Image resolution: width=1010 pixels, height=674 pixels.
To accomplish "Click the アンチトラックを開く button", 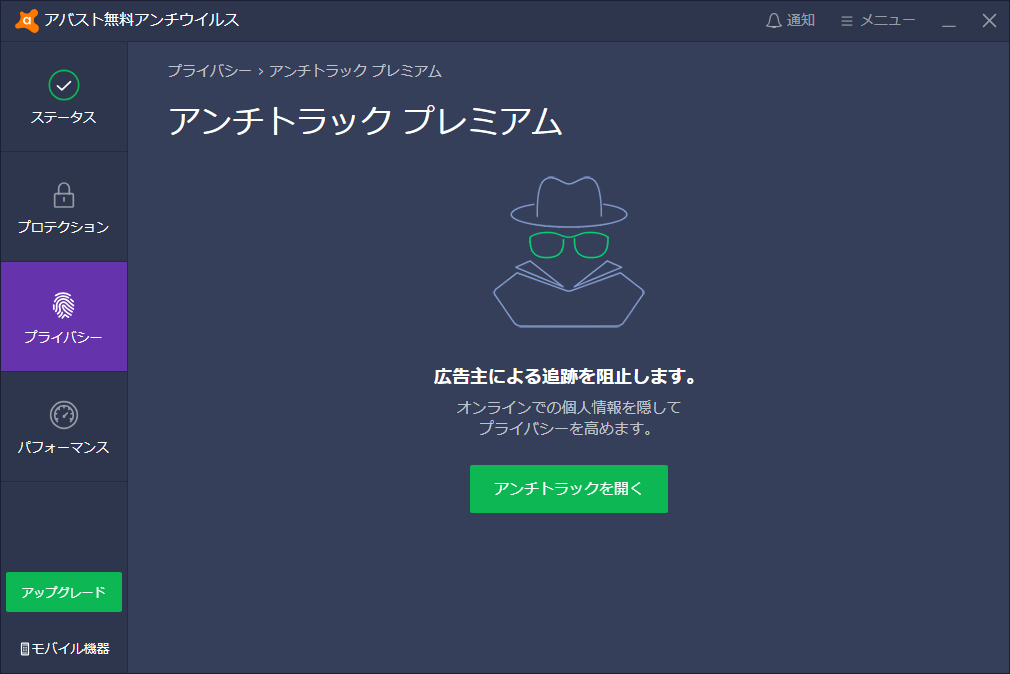I will pos(568,489).
